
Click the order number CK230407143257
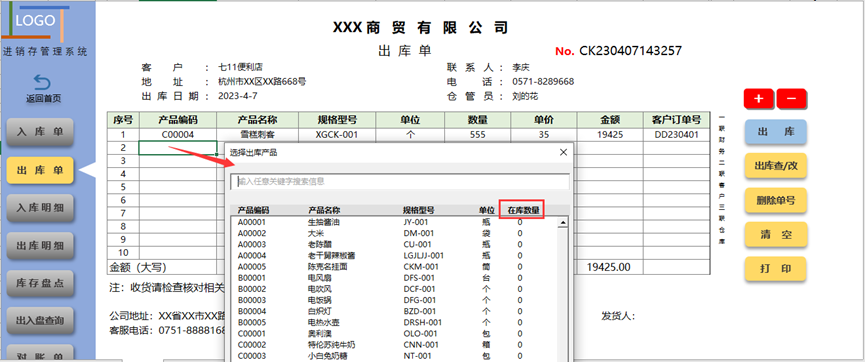click(631, 51)
